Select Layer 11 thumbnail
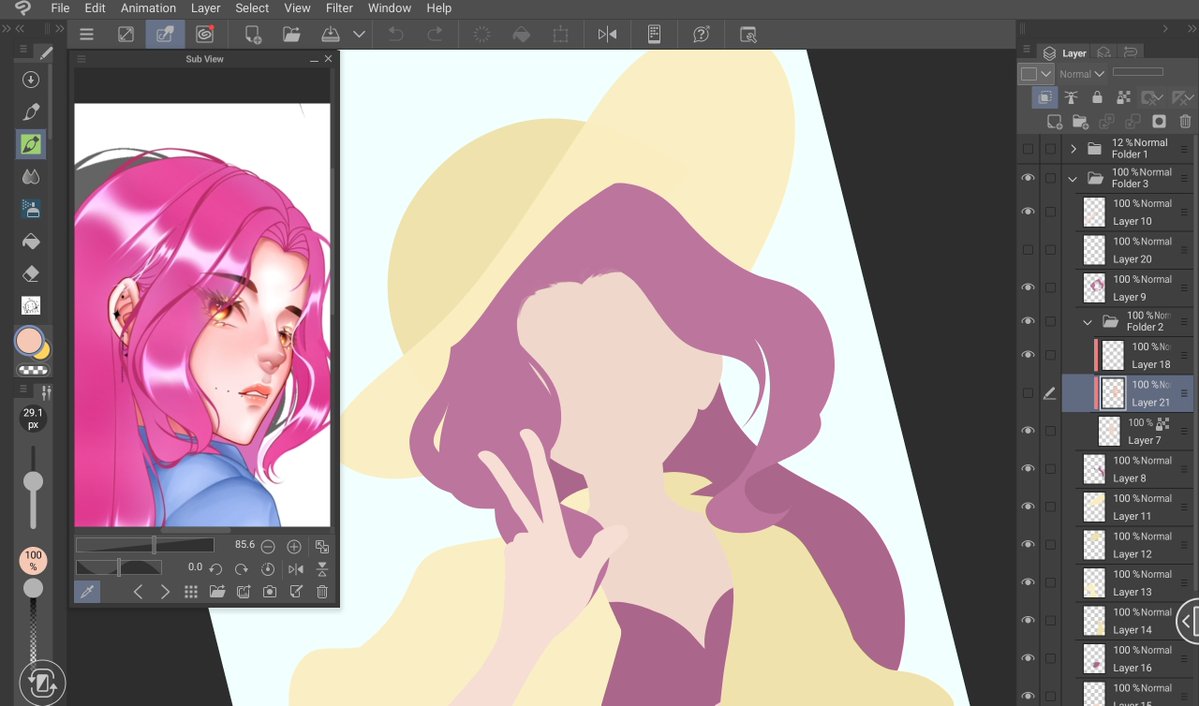1199x706 pixels. [x=1094, y=506]
